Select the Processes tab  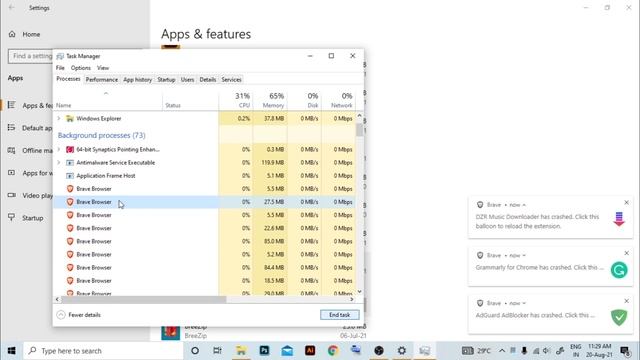tap(68, 79)
